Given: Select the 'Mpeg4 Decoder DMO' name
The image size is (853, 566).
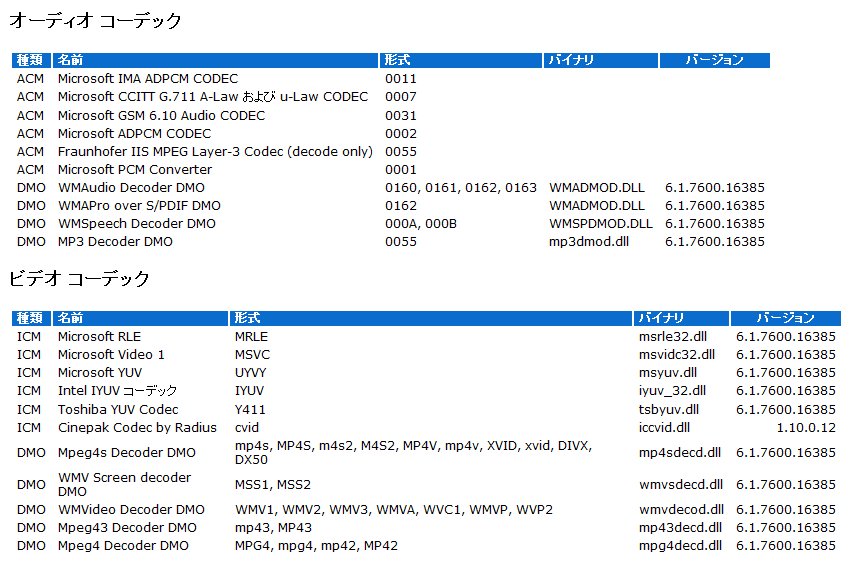Looking at the screenshot, I should click(x=123, y=545).
